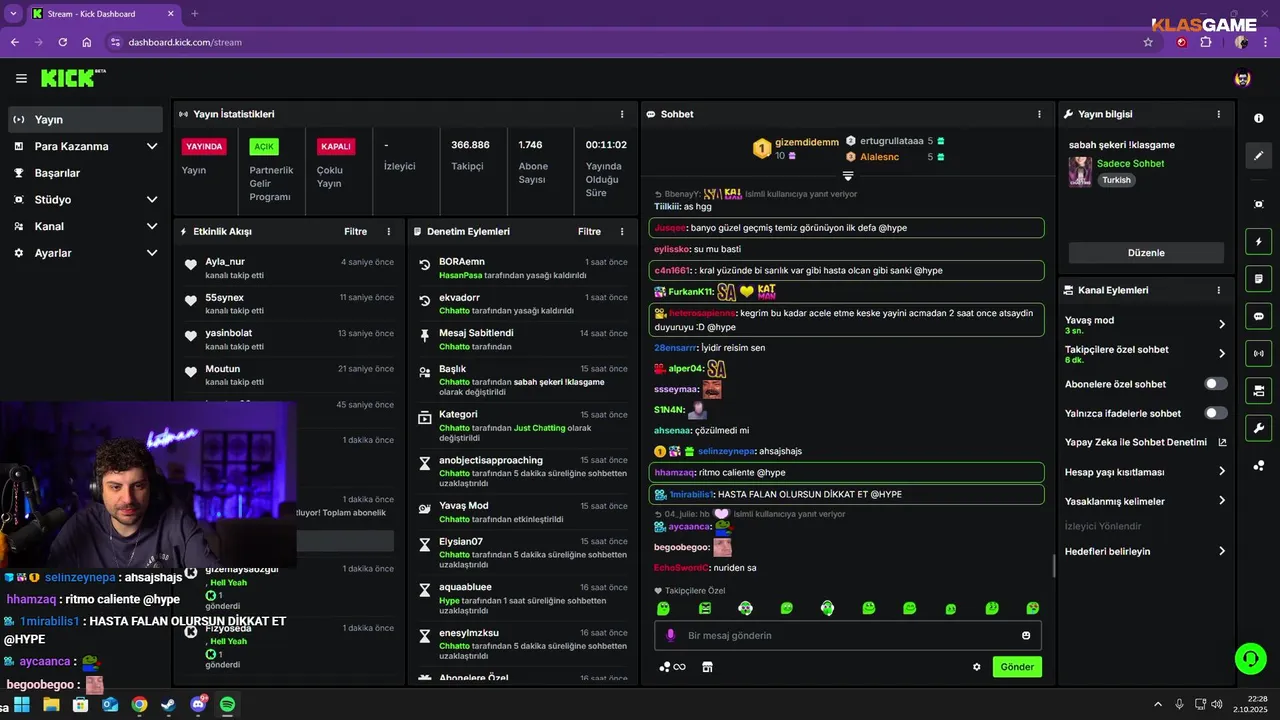Open the emoji picker in message box
This screenshot has width=1280, height=720.
1026,635
